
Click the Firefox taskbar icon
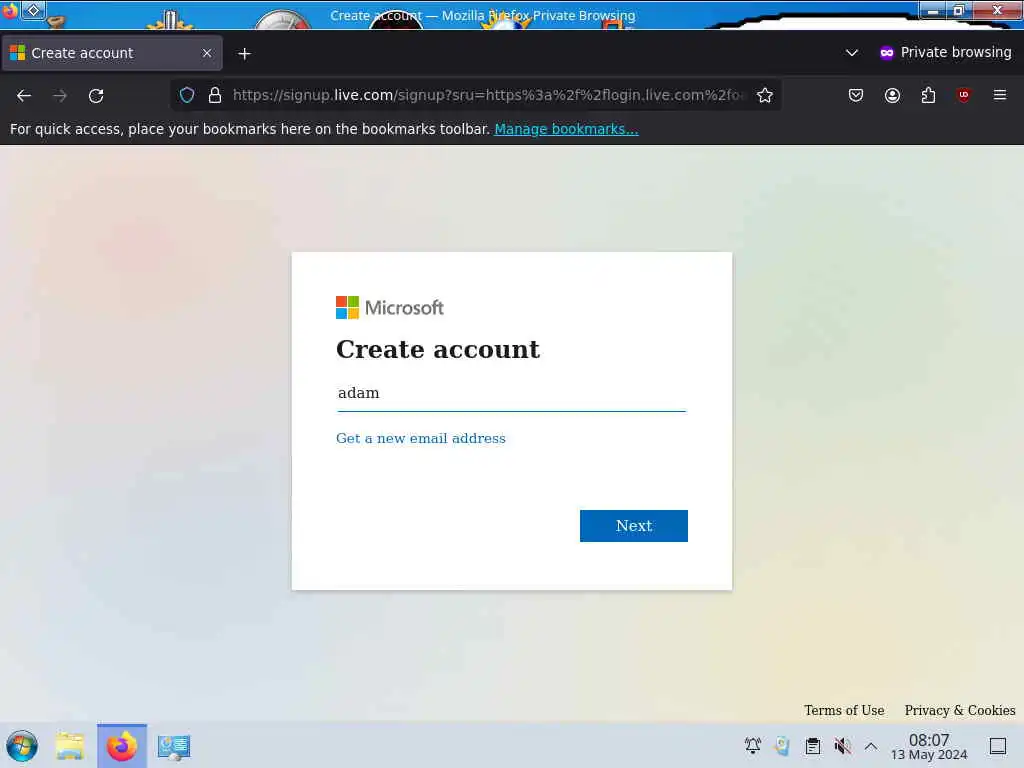122,746
